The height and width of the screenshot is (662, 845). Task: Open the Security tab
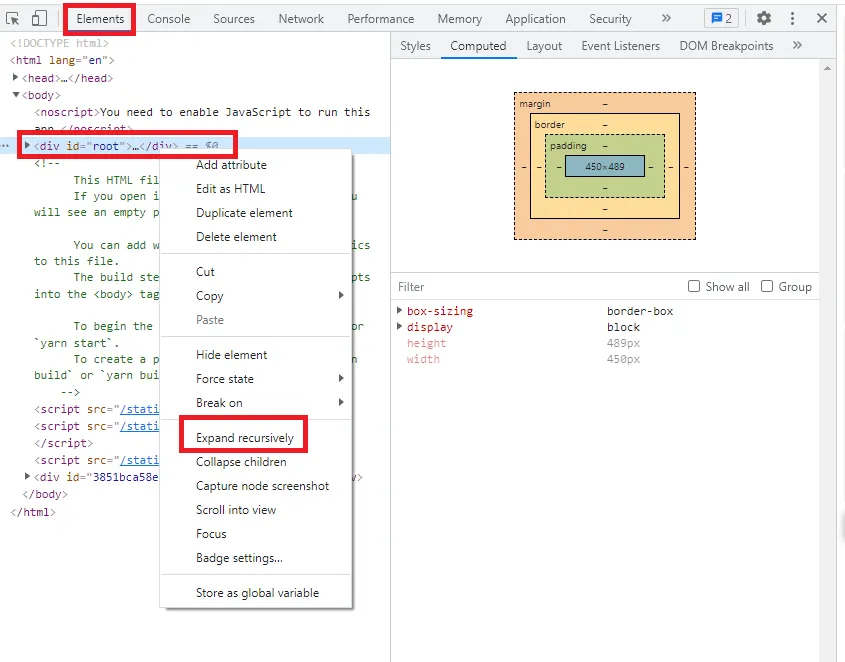pos(610,19)
